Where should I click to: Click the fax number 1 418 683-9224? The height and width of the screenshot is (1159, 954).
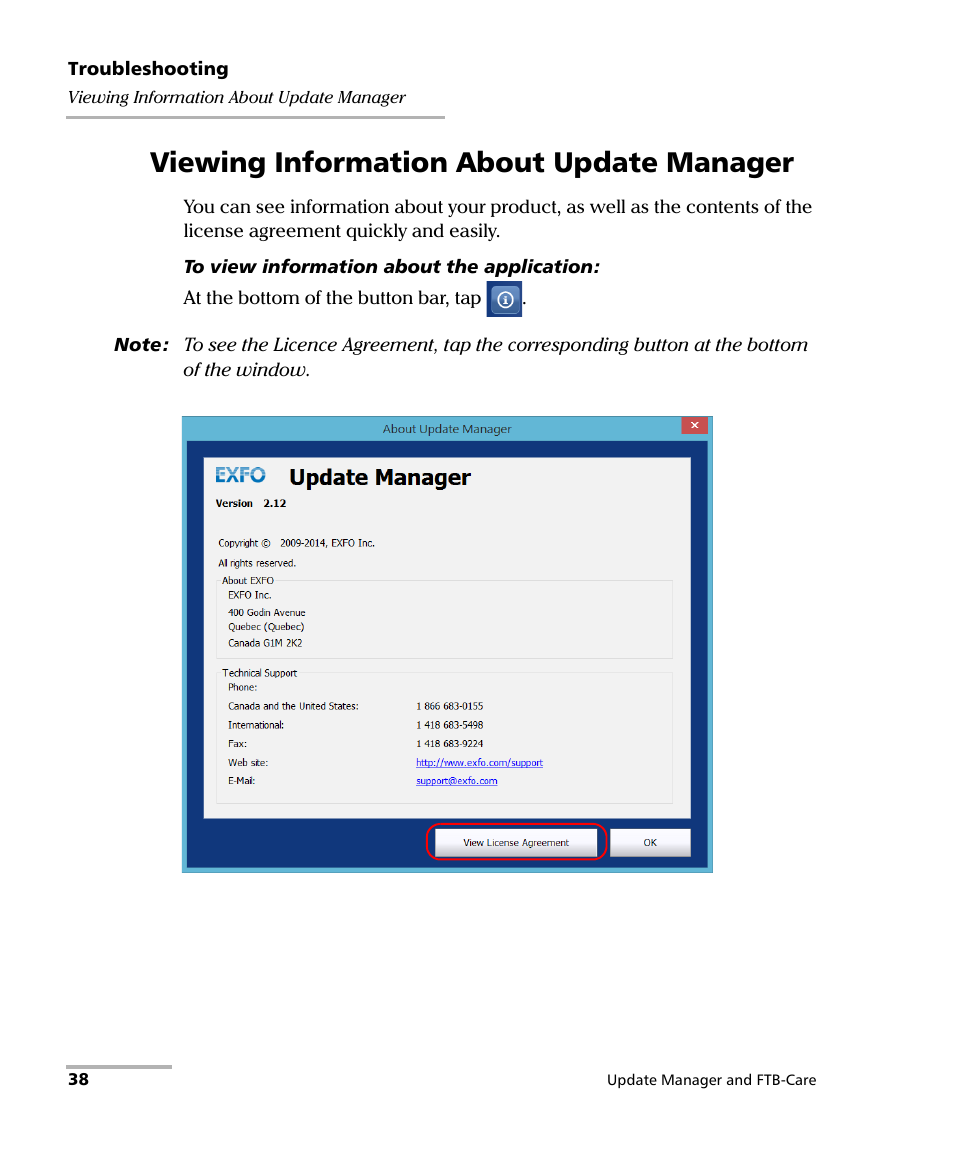(449, 744)
